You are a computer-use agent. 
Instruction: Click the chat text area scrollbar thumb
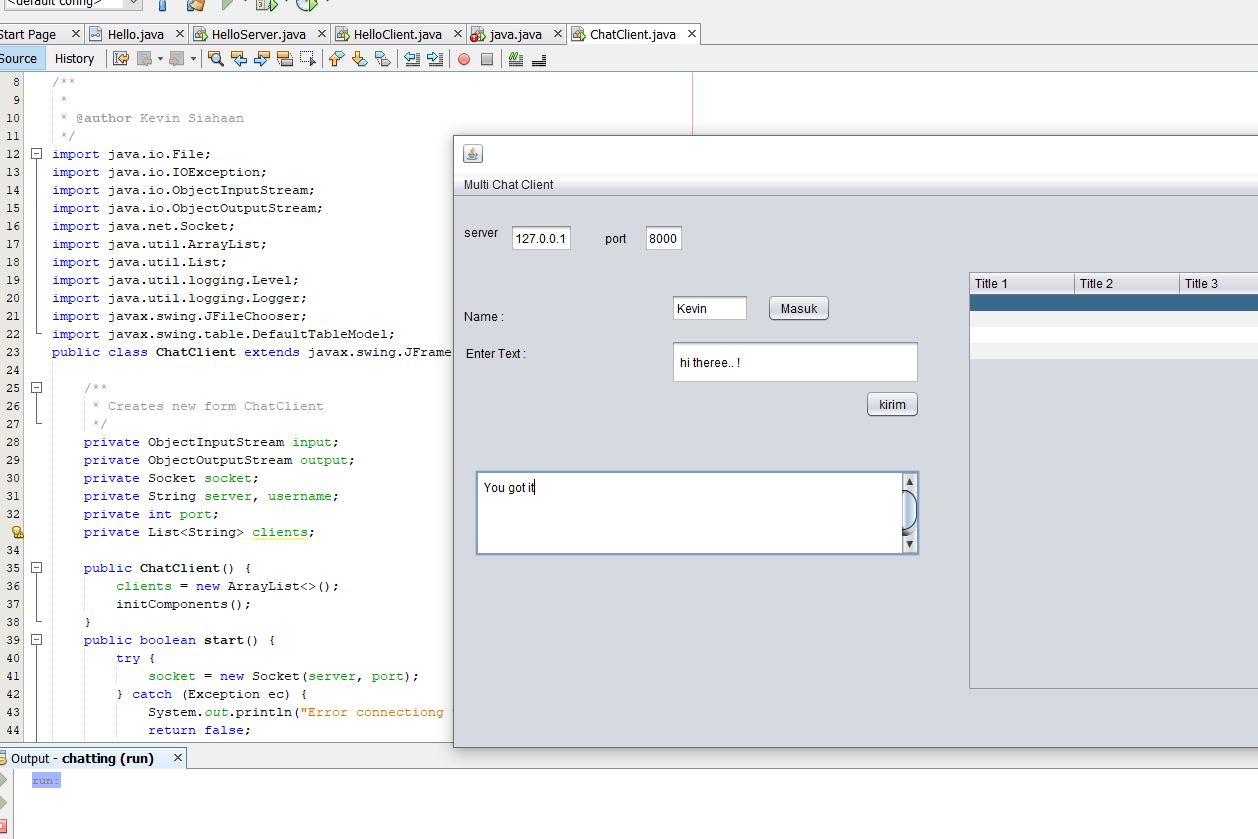point(909,511)
